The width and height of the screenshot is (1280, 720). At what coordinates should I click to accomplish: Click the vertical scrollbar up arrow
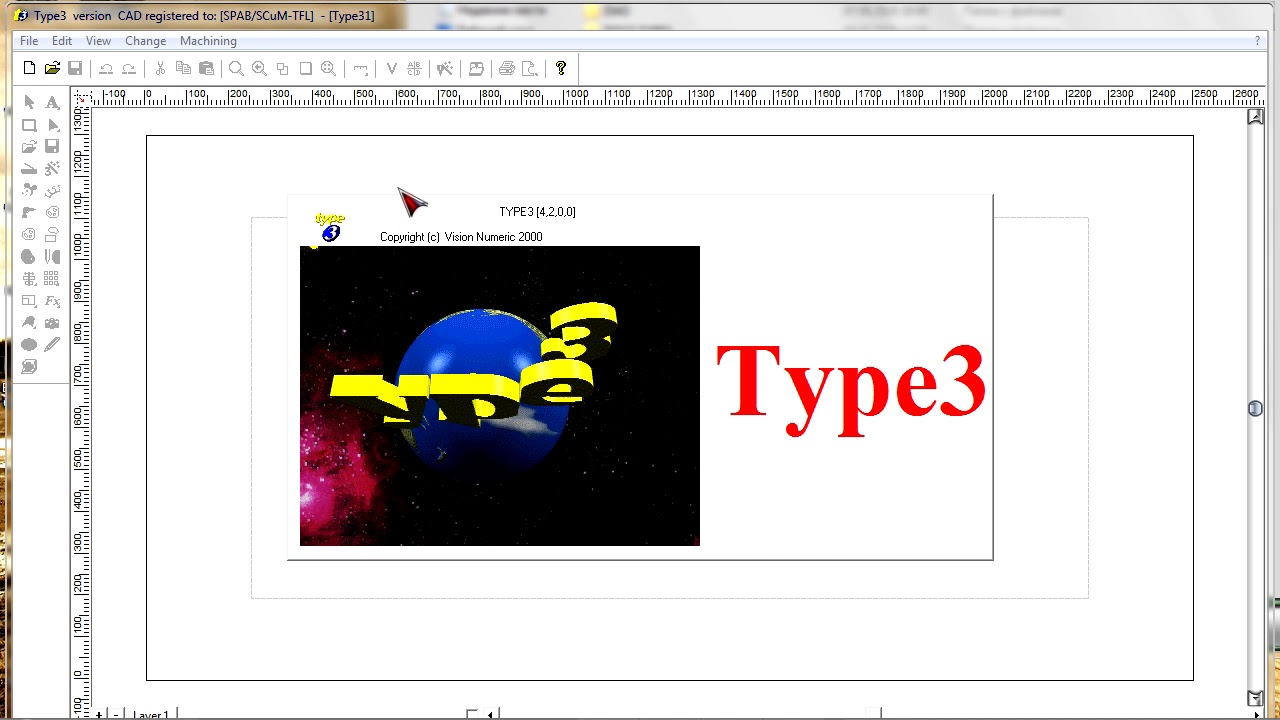point(1255,117)
